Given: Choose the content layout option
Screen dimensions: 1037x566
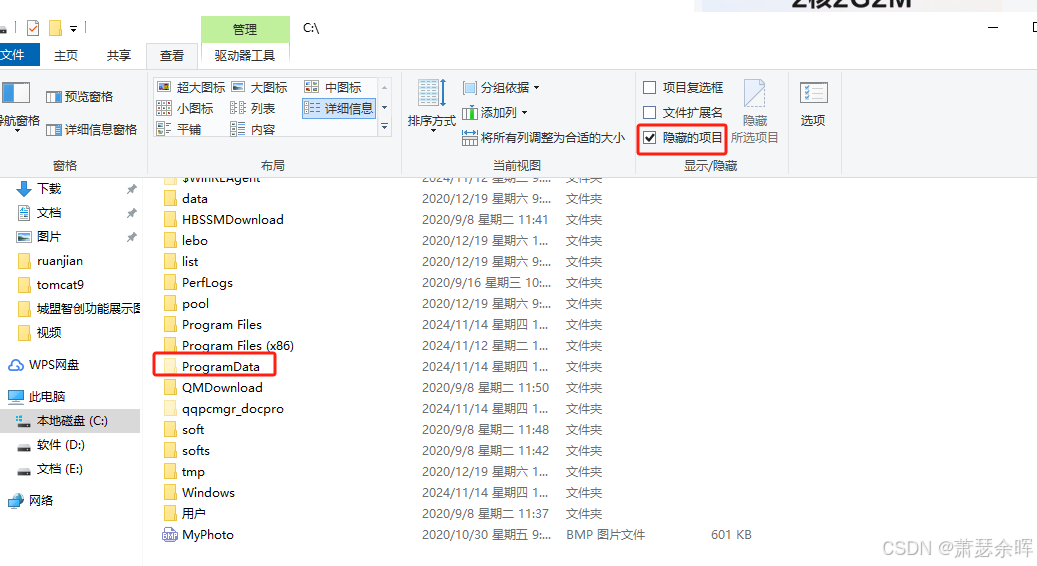Looking at the screenshot, I should (252, 130).
